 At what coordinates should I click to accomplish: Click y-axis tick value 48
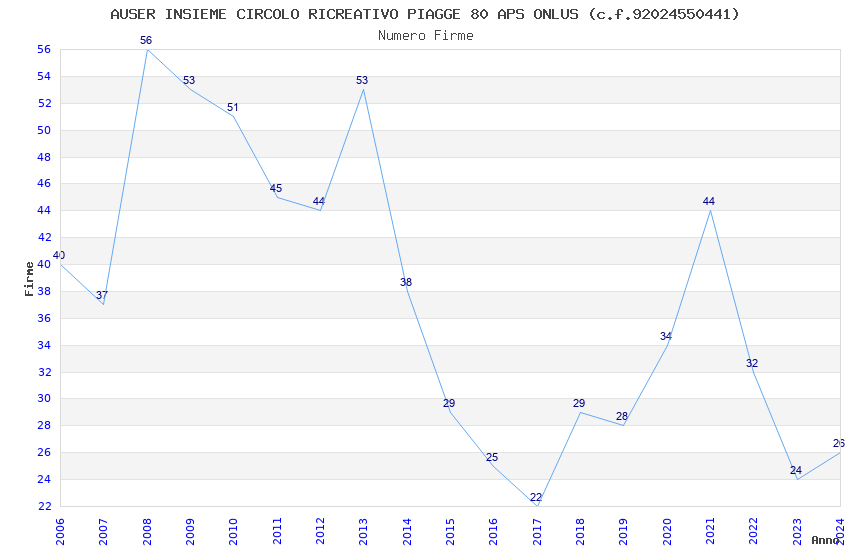44,157
